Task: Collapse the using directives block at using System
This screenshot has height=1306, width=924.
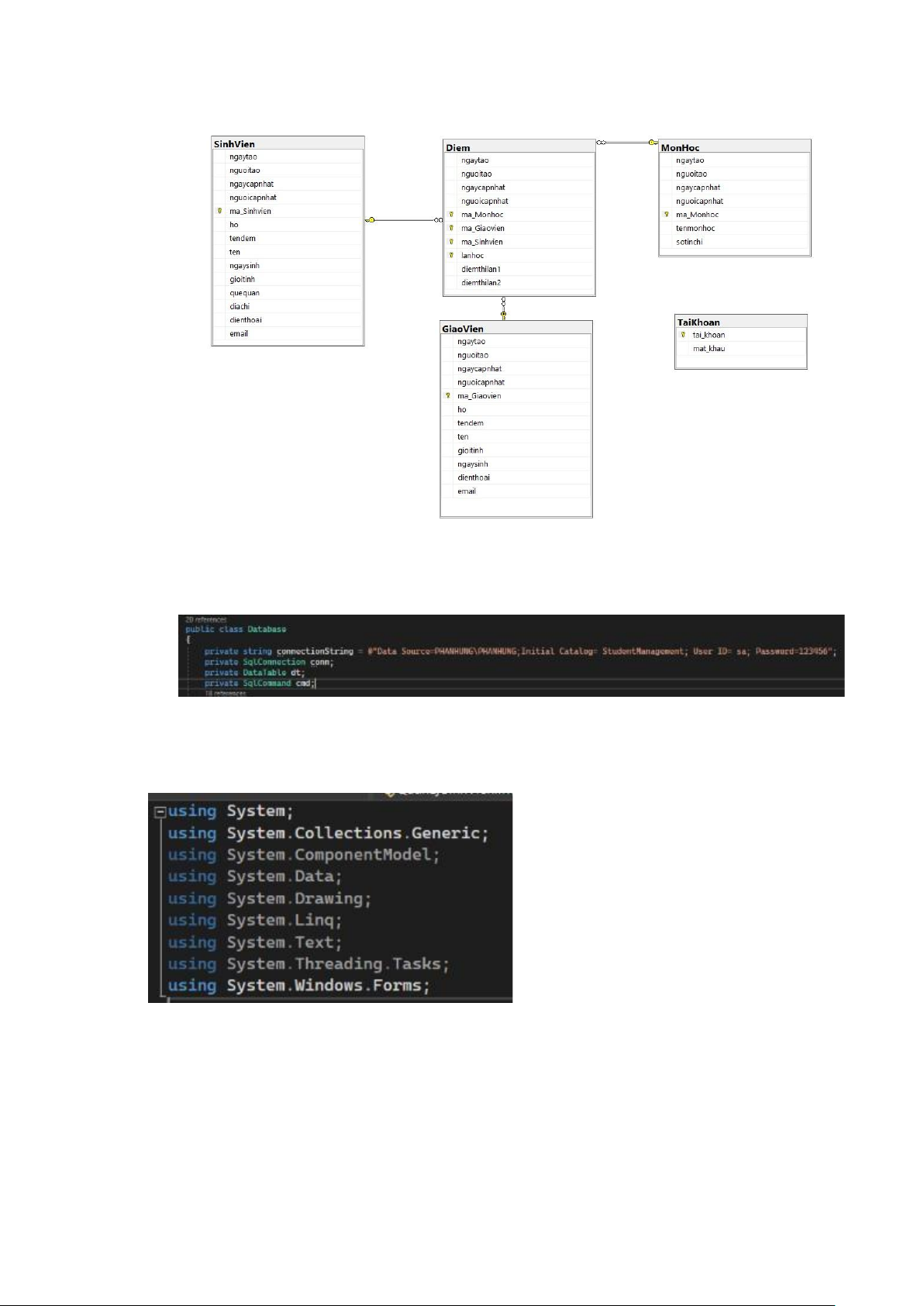Action: tap(160, 812)
